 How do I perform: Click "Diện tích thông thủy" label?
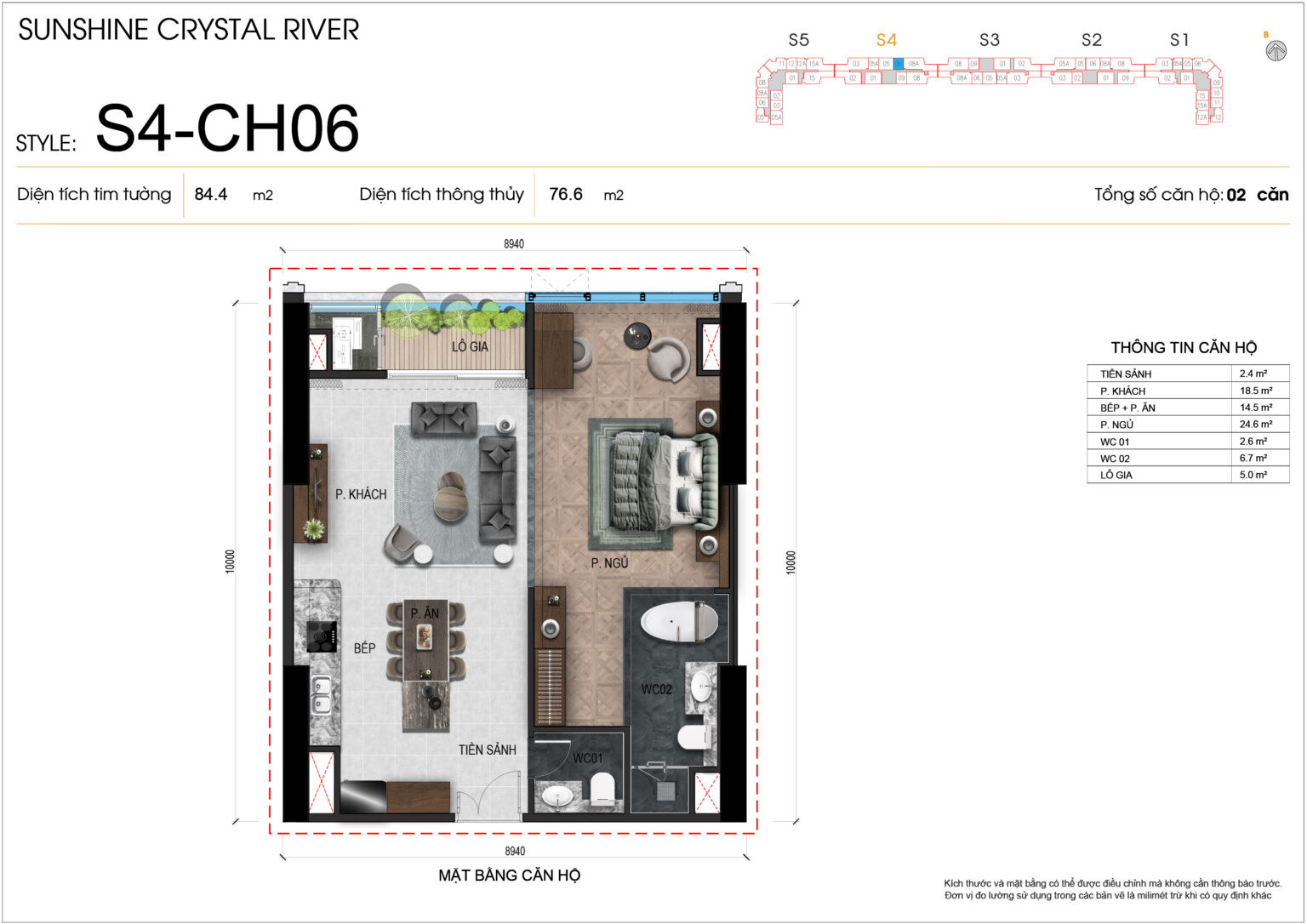442,194
